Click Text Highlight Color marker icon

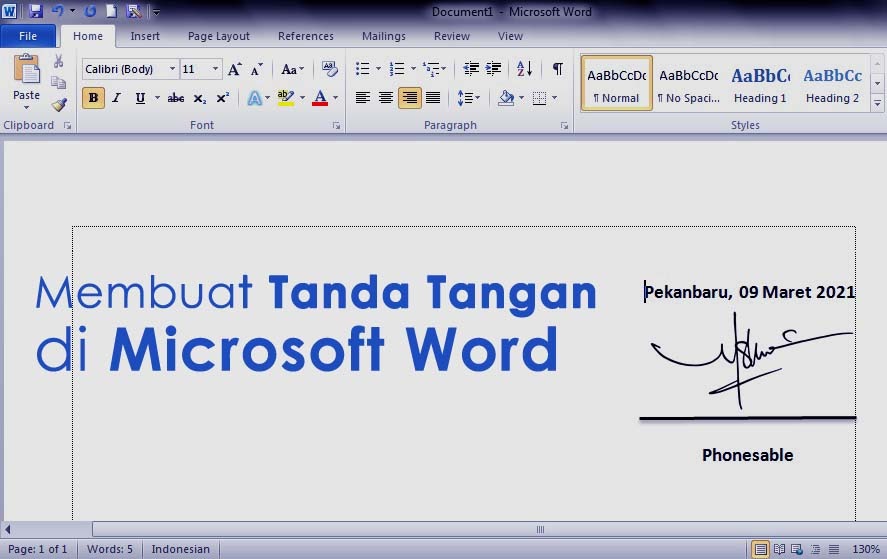click(x=286, y=98)
